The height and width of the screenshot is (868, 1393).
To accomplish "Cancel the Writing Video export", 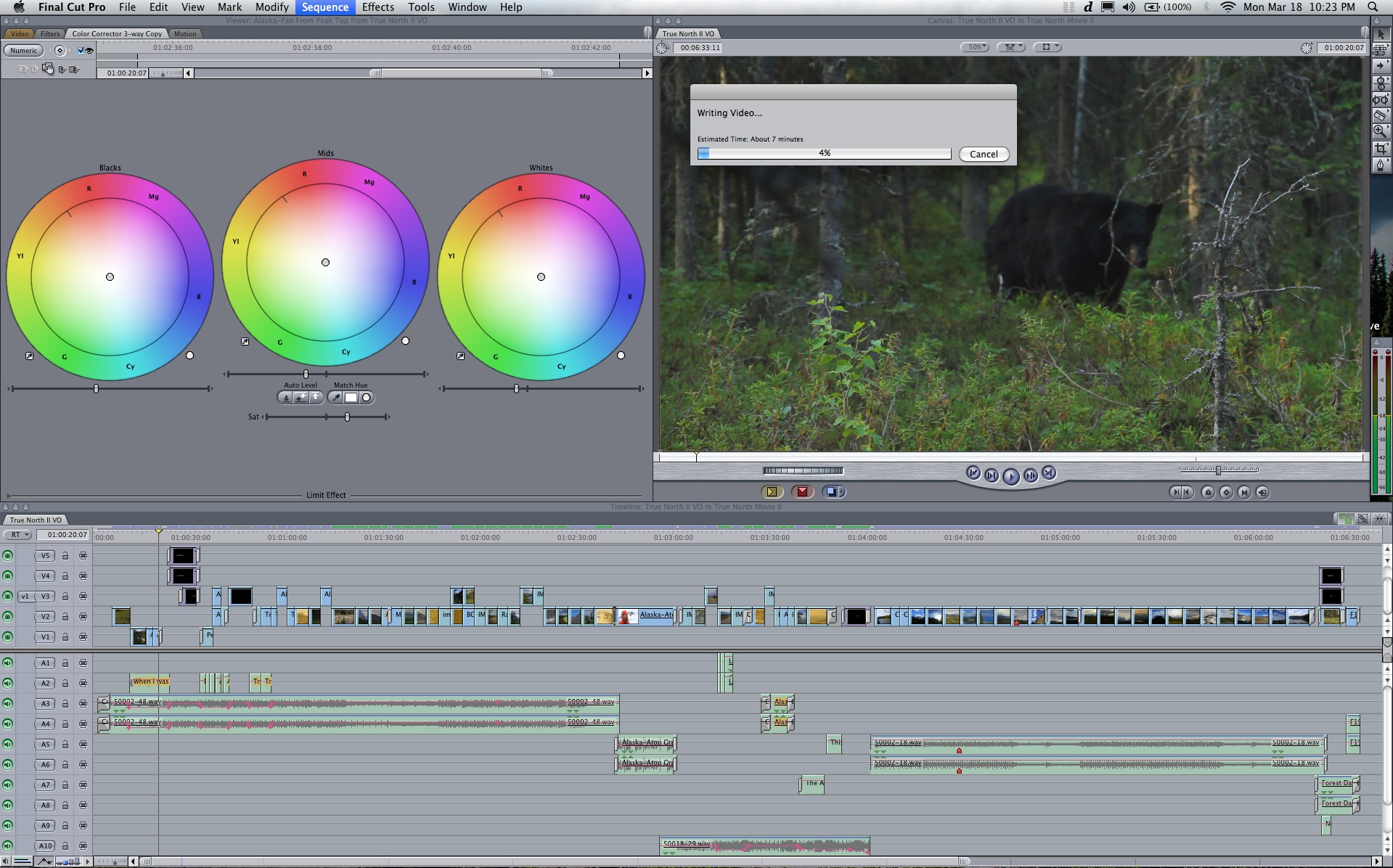I will pos(984,154).
